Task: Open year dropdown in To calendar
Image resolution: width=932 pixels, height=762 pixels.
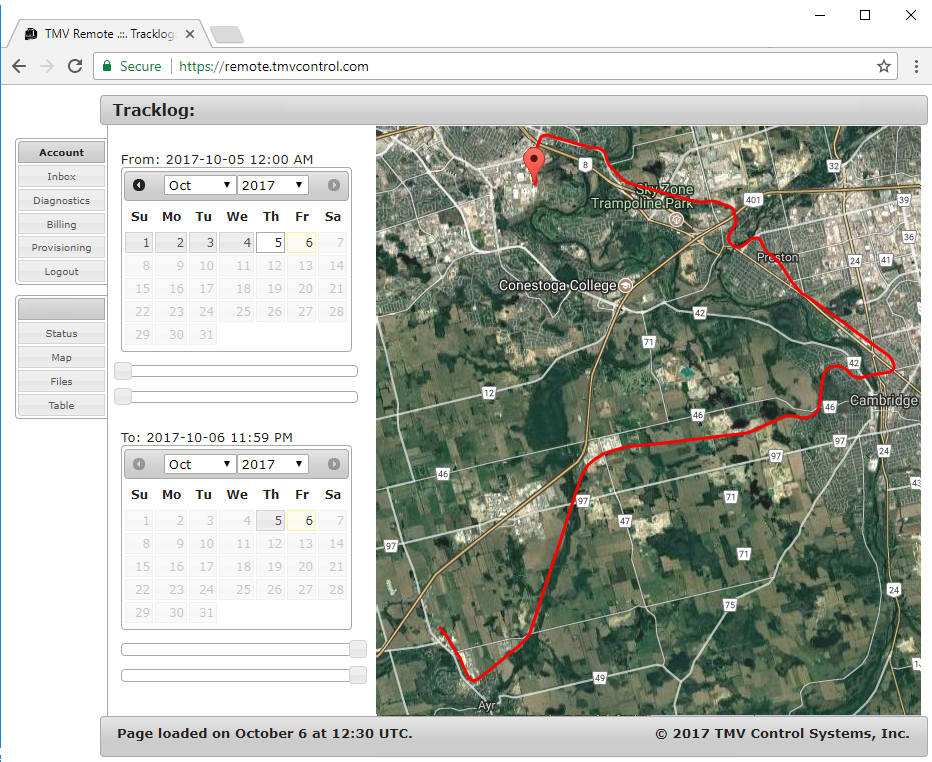Action: (273, 464)
